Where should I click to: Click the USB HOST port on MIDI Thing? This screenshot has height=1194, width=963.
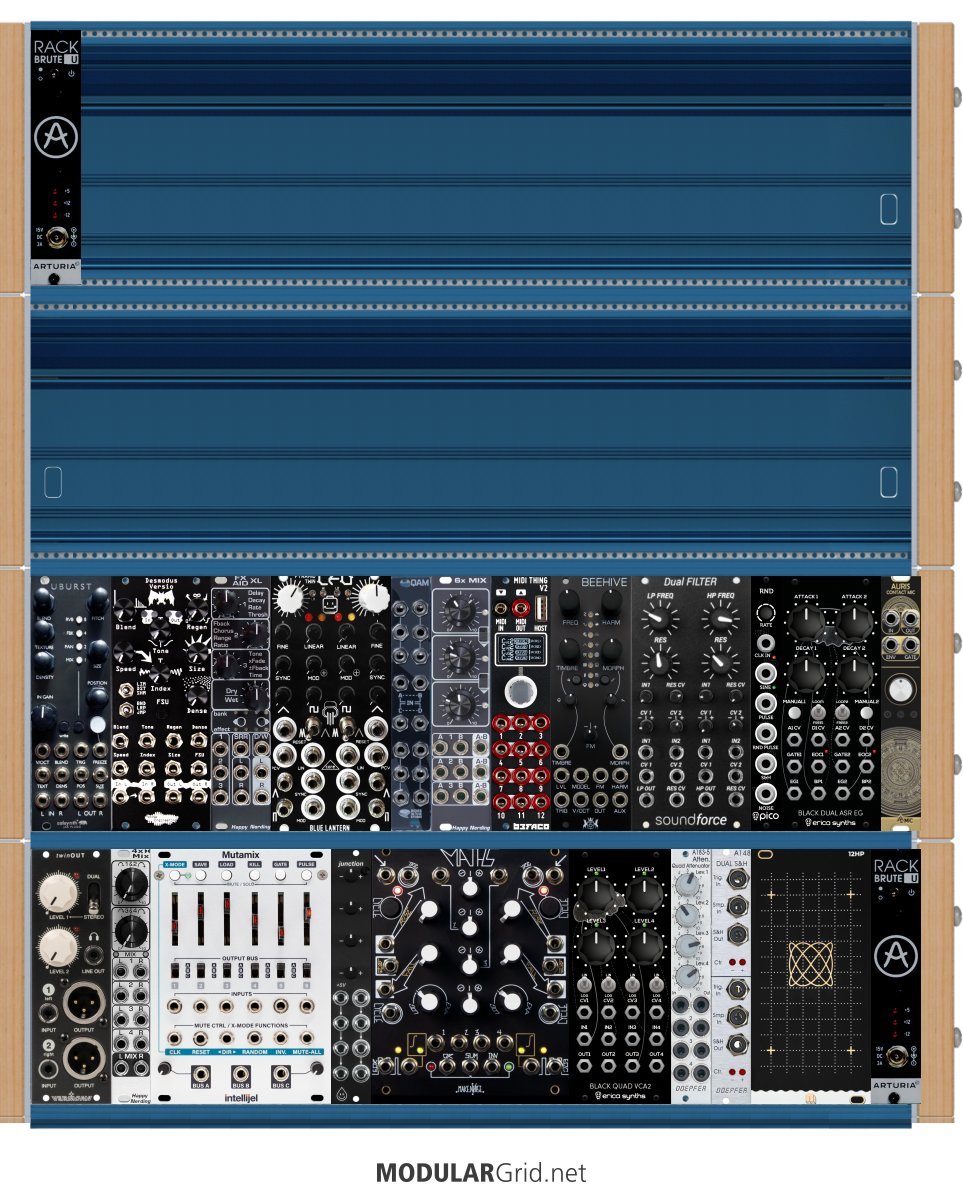coord(541,608)
